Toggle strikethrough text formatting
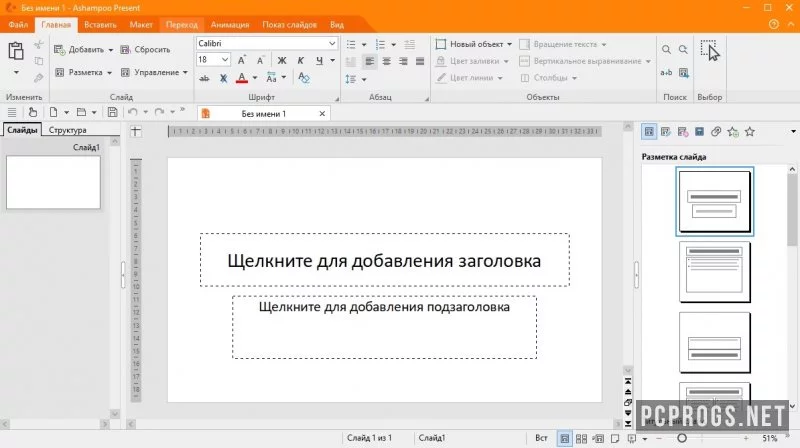This screenshot has width=800, height=448. click(x=204, y=78)
